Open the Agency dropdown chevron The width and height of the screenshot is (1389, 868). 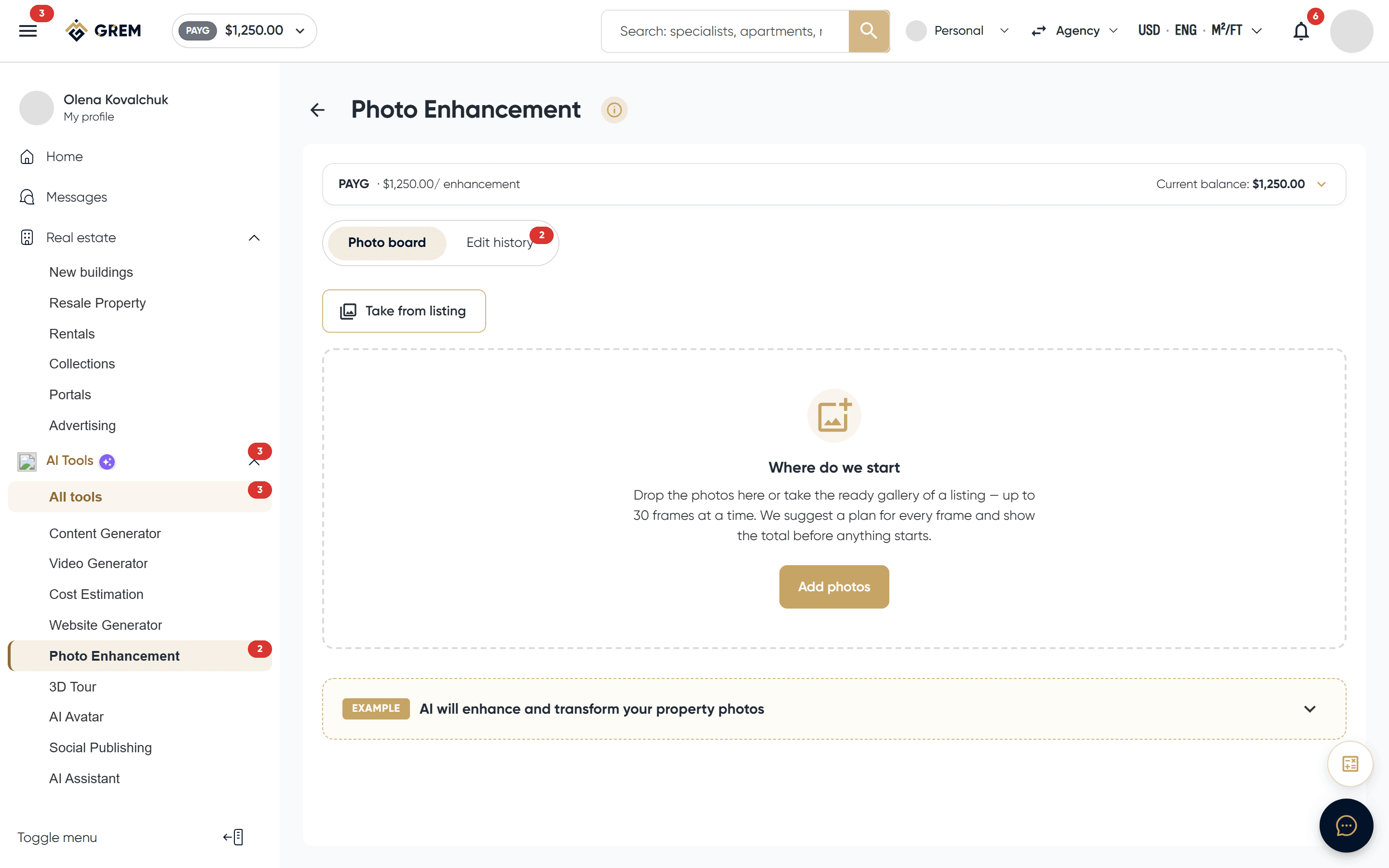(1114, 31)
